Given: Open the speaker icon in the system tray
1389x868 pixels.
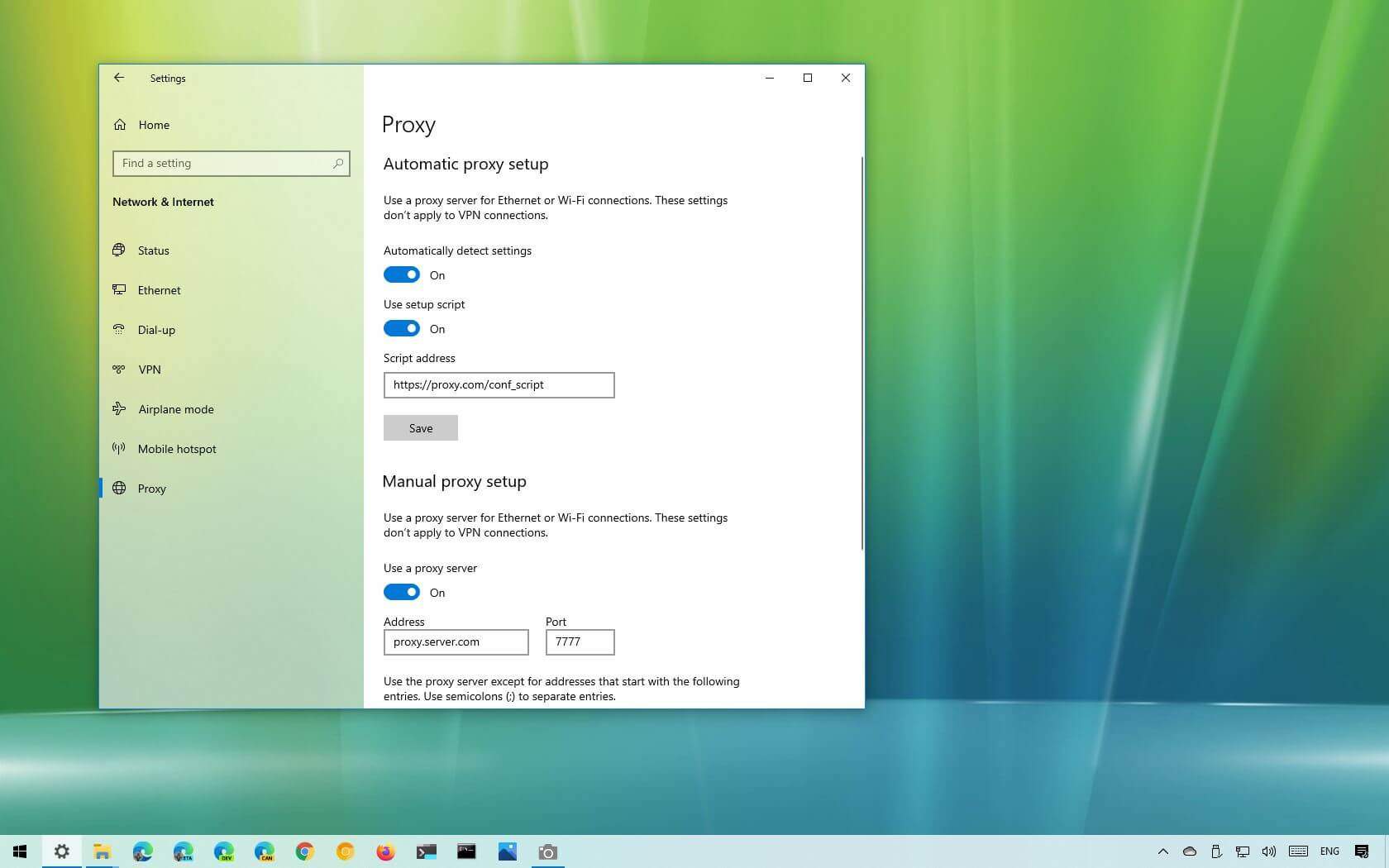Looking at the screenshot, I should pos(1269,851).
